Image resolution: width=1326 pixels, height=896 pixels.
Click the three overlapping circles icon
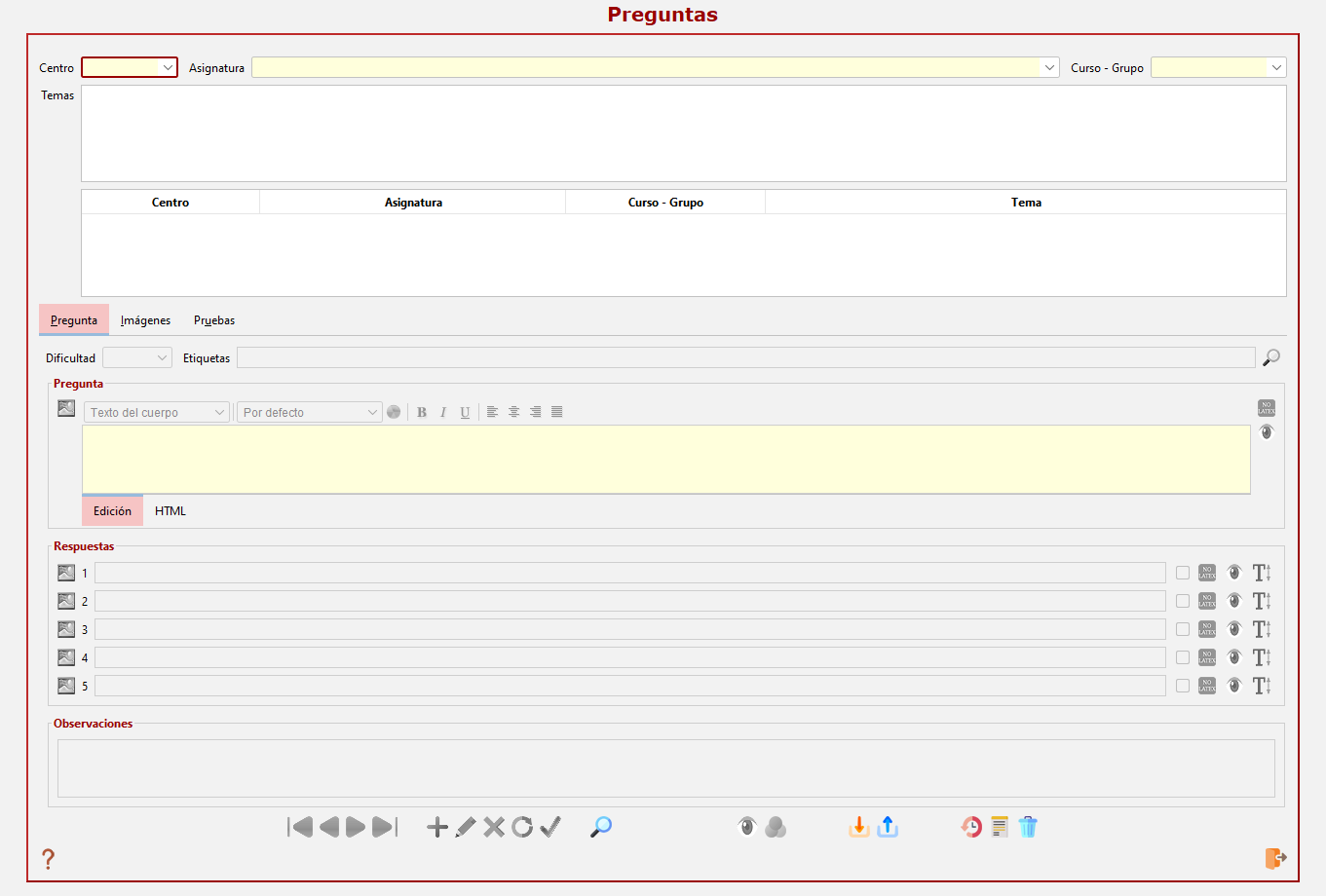[776, 827]
